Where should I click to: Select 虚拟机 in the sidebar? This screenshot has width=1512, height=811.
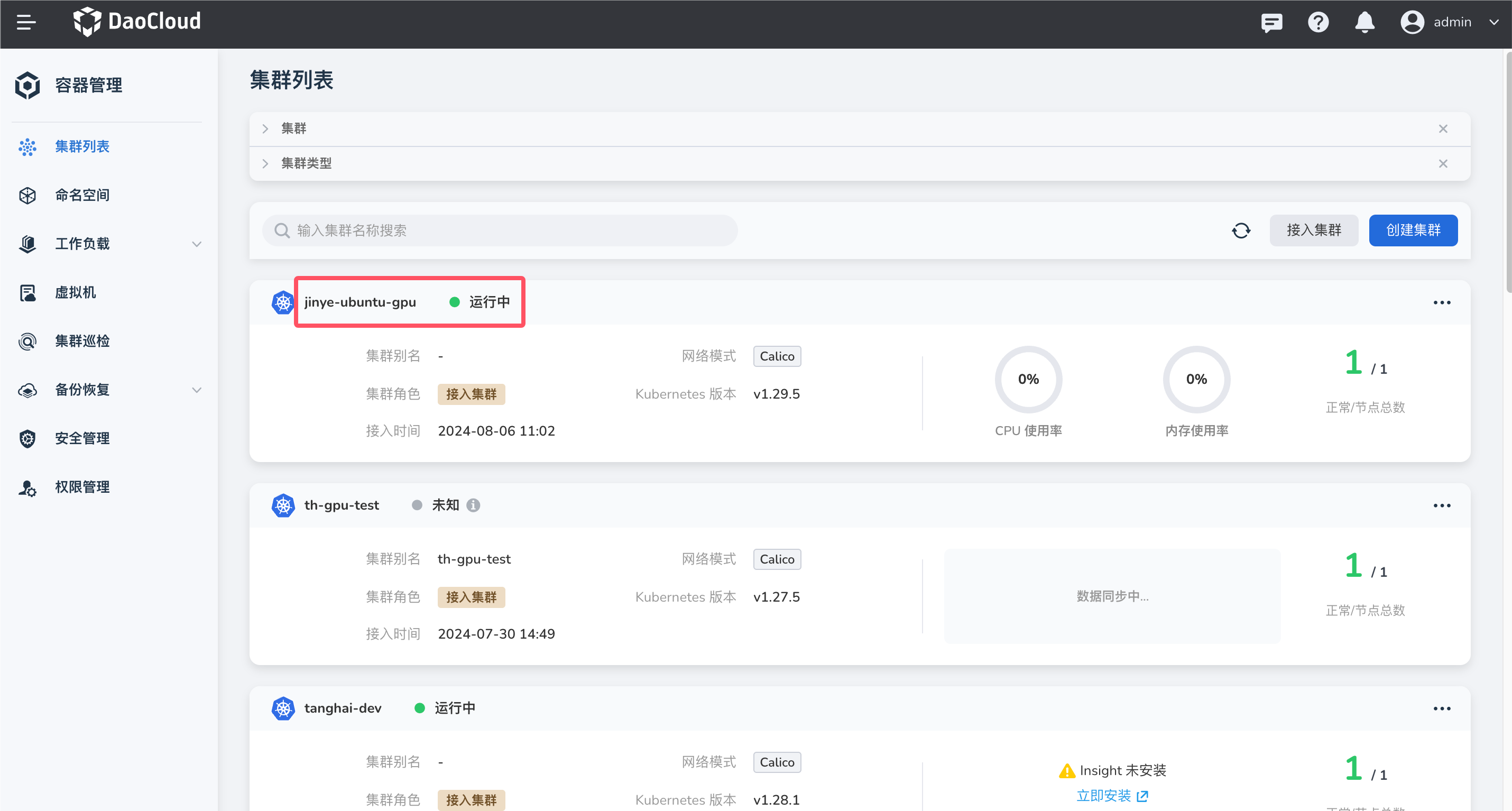click(75, 292)
